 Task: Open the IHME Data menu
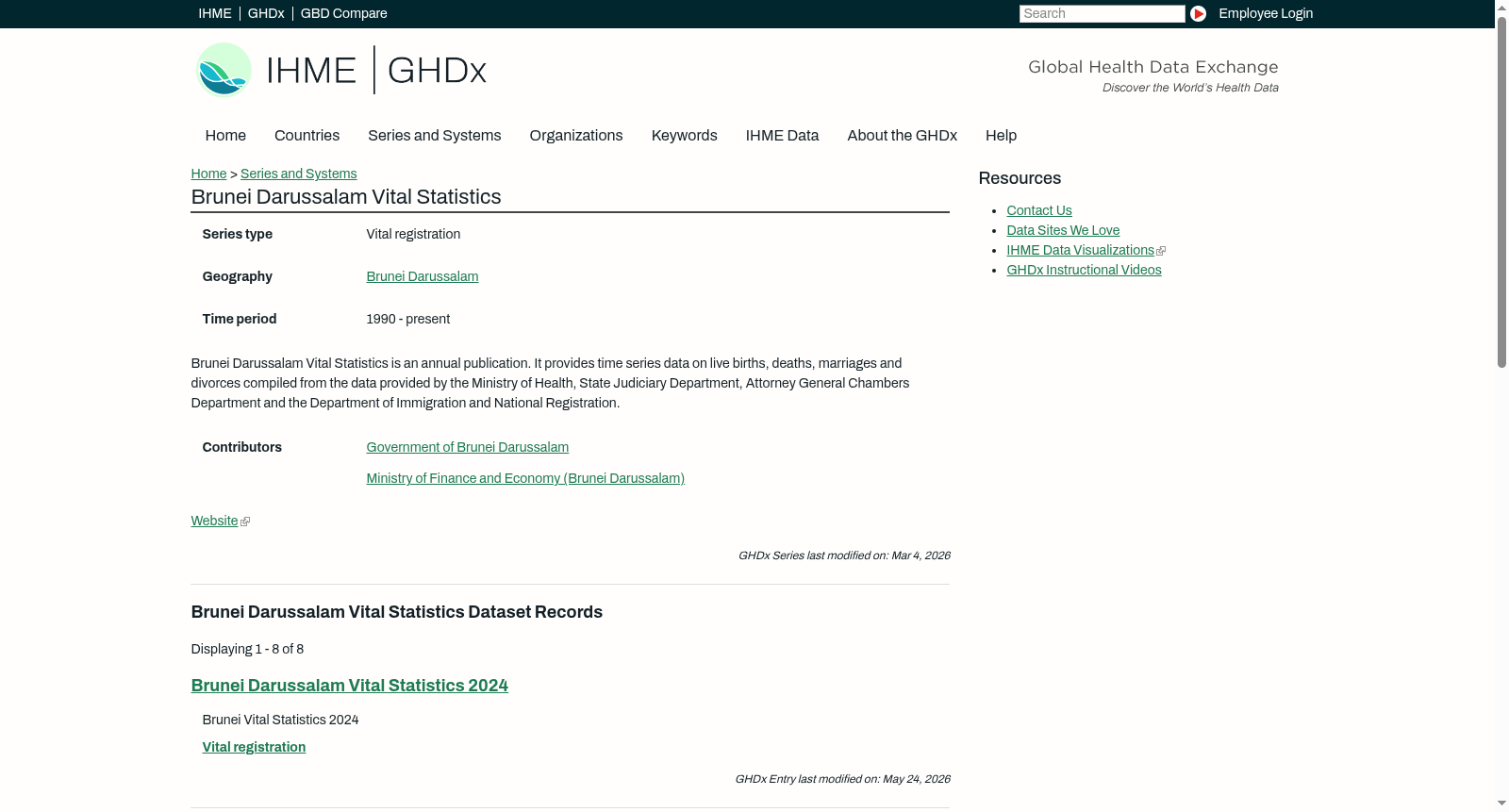click(782, 136)
